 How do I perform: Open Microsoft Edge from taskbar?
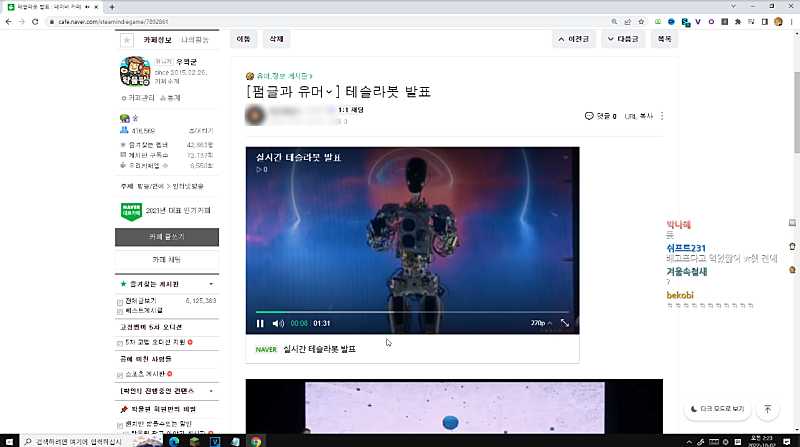click(x=174, y=441)
